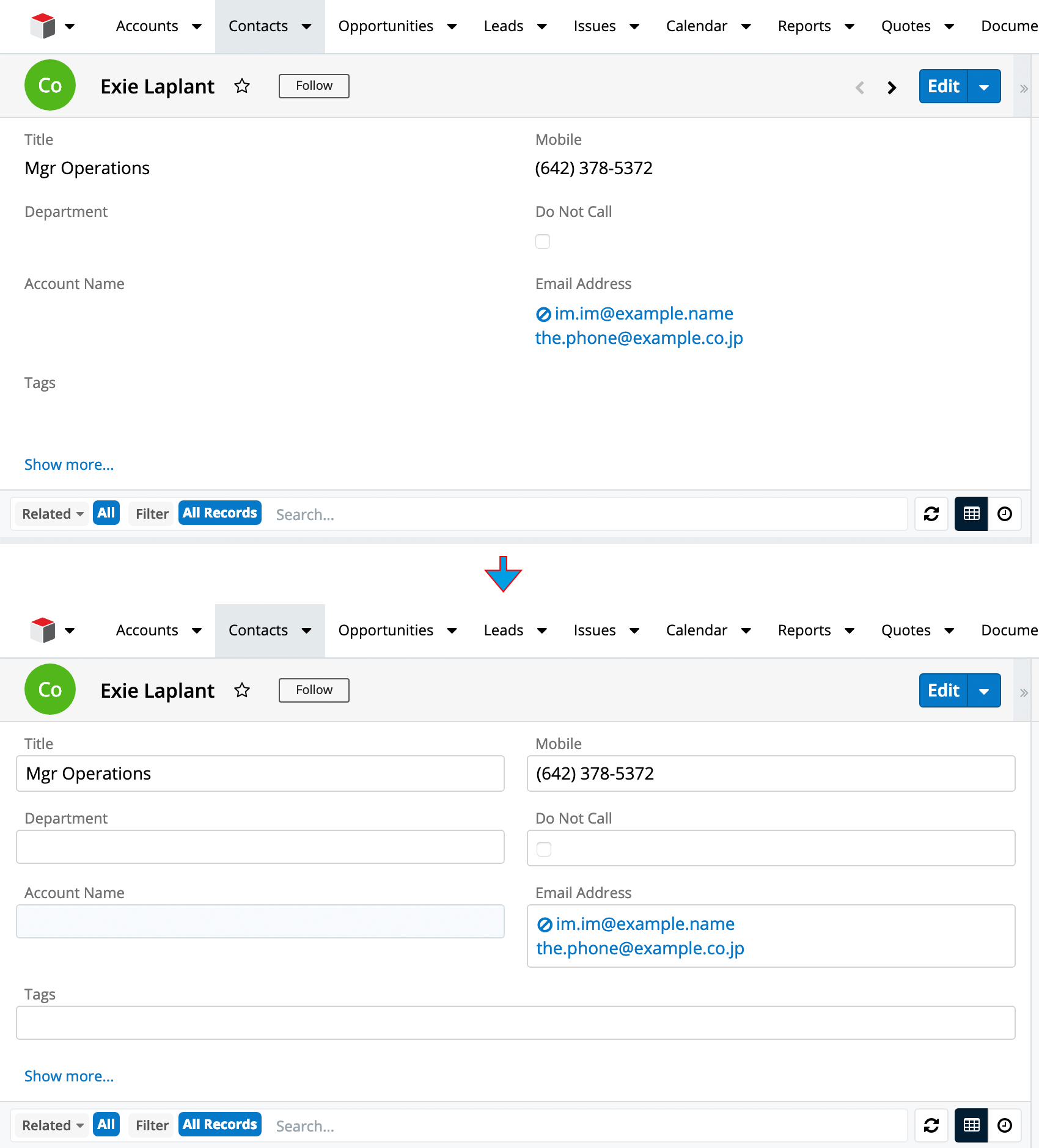
Task: Click the empty Department field
Action: pyautogui.click(x=260, y=847)
